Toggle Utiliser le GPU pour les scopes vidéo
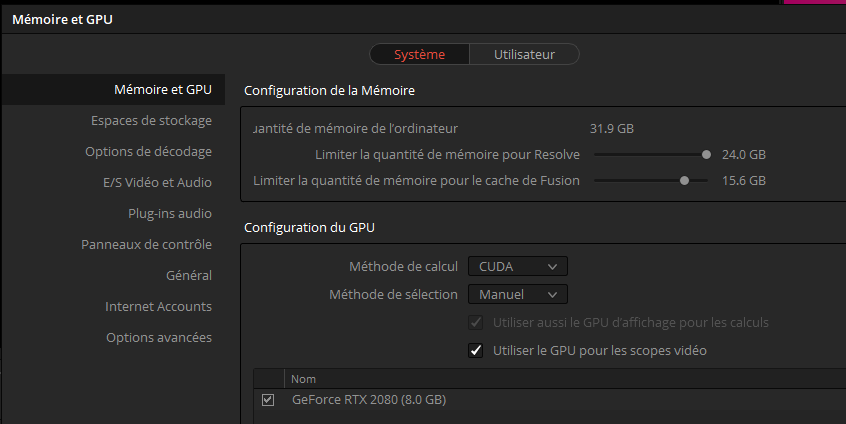The width and height of the screenshot is (846, 424). pyautogui.click(x=476, y=351)
